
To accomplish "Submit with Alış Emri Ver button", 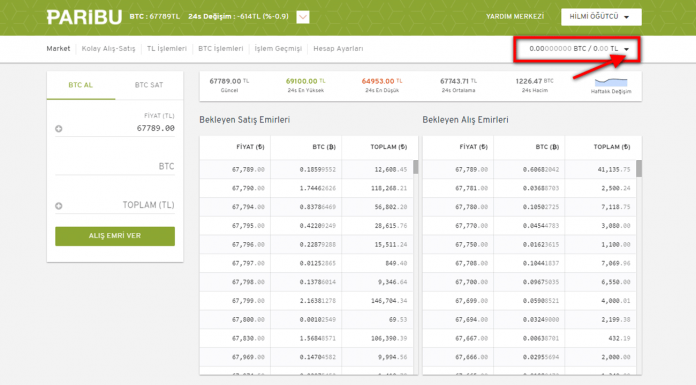I will coord(115,236).
